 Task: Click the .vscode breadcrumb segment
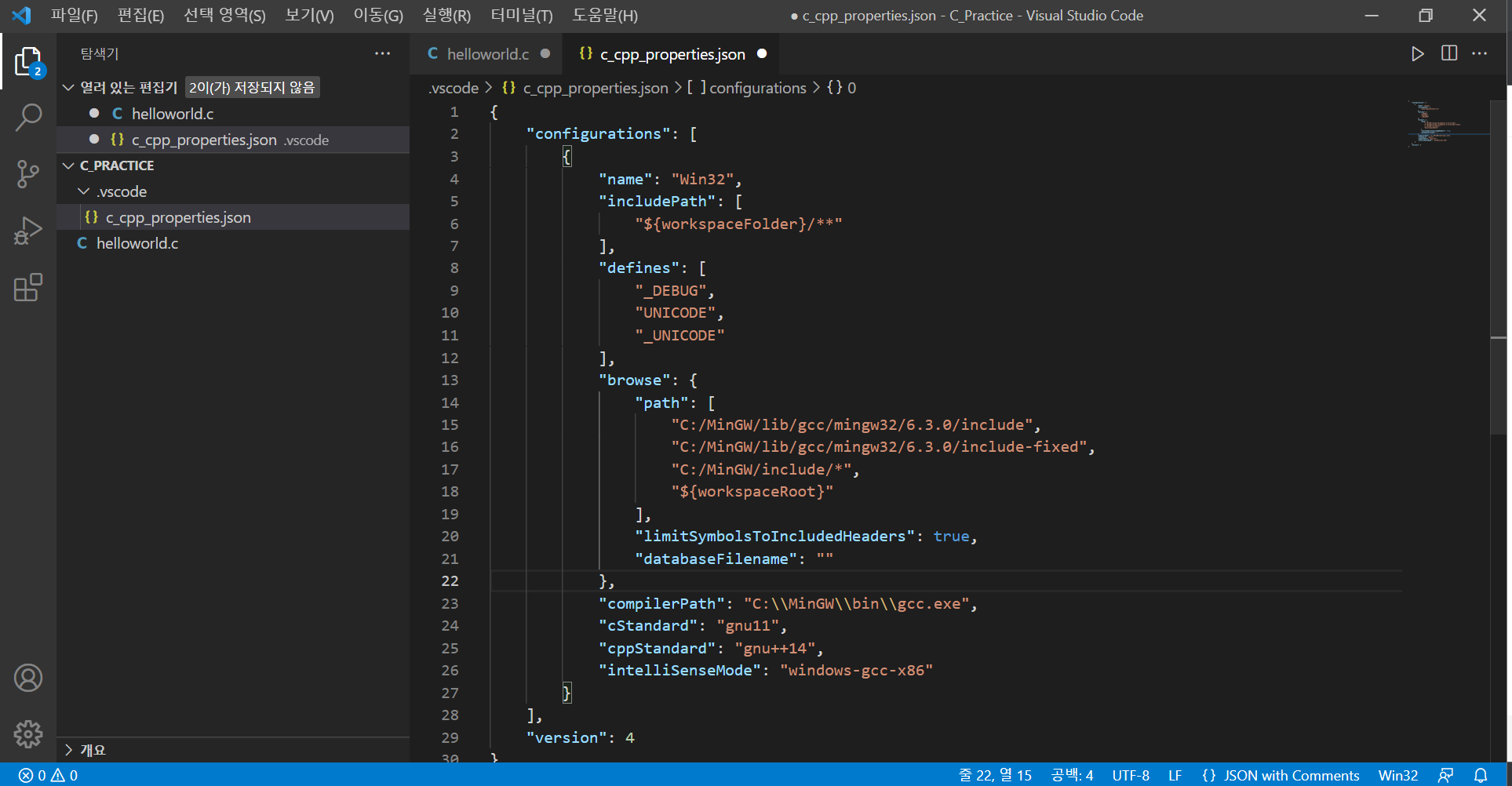tap(454, 88)
